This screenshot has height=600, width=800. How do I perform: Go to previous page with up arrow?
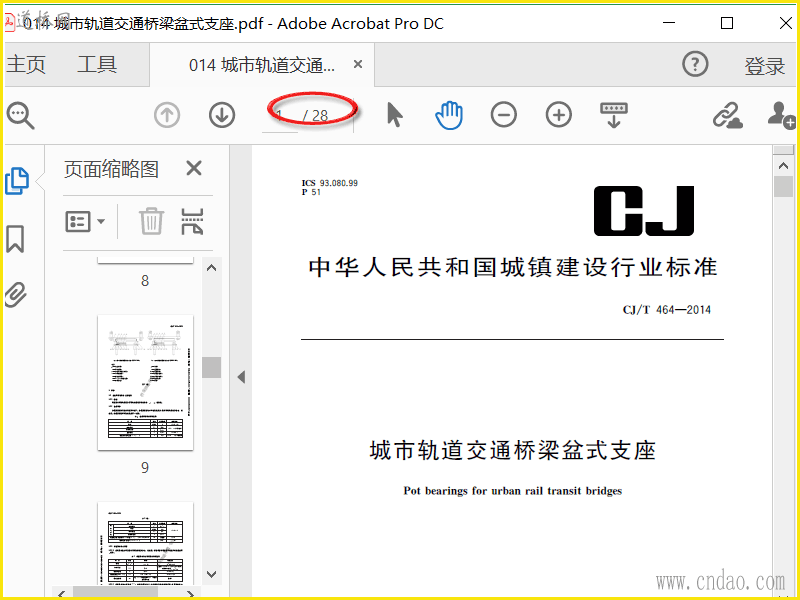[167, 115]
